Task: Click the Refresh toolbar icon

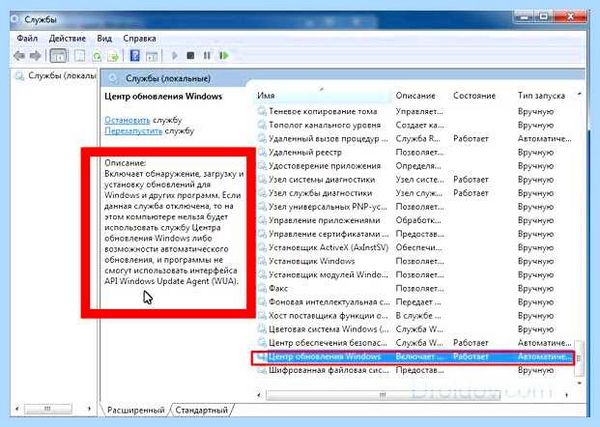Action: click(x=97, y=56)
